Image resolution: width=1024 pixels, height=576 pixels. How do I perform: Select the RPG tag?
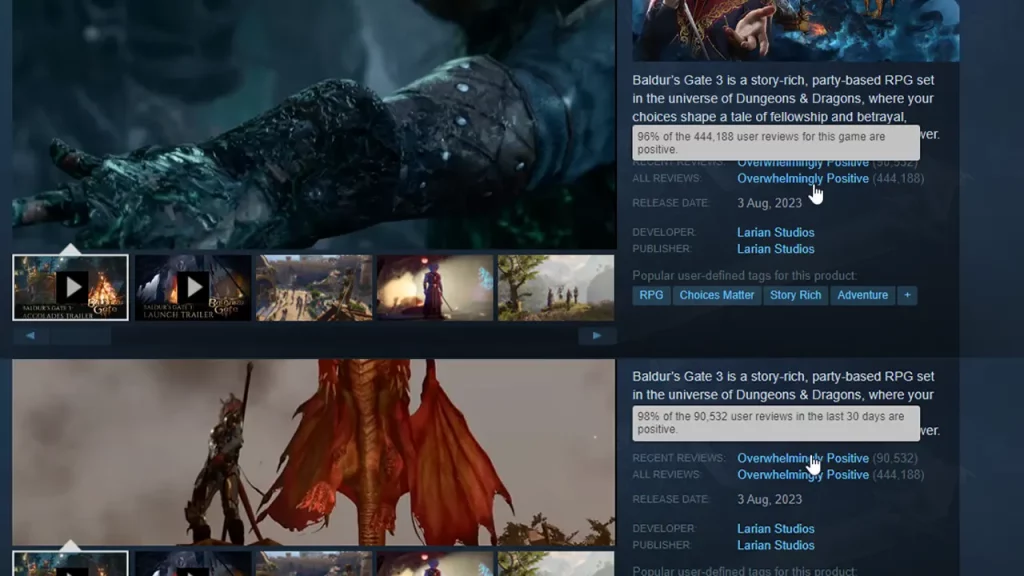point(651,295)
